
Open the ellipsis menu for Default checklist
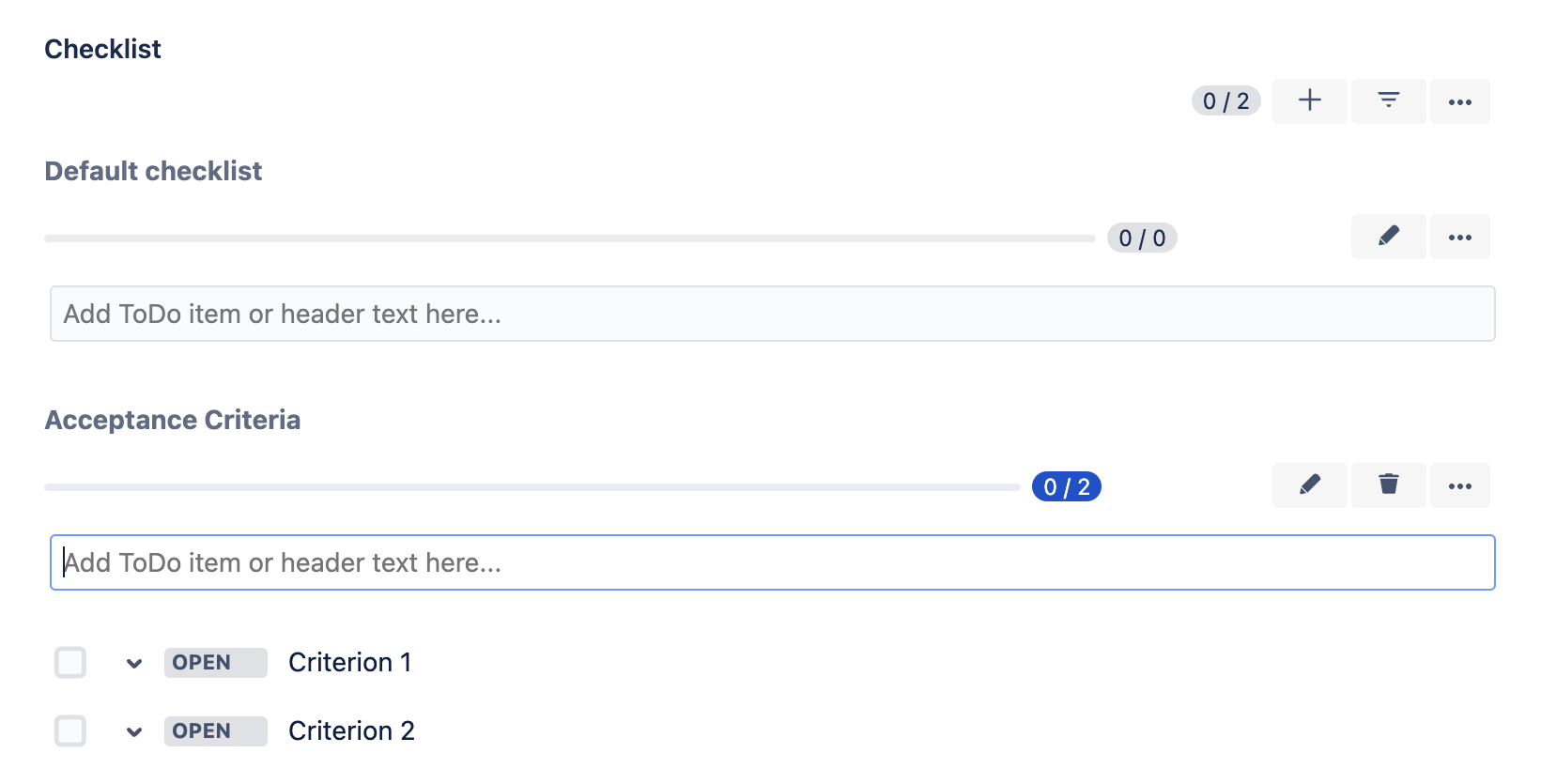(1459, 237)
